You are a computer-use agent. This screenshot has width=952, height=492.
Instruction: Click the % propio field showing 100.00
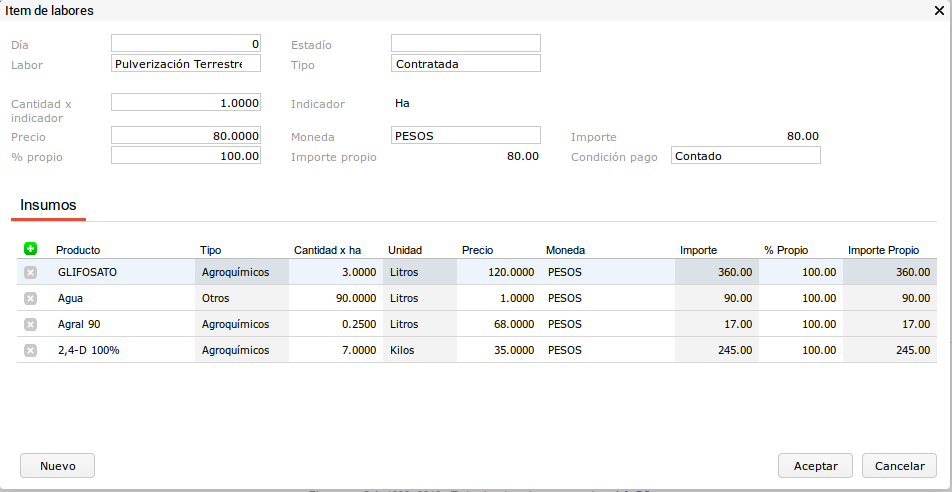(185, 155)
